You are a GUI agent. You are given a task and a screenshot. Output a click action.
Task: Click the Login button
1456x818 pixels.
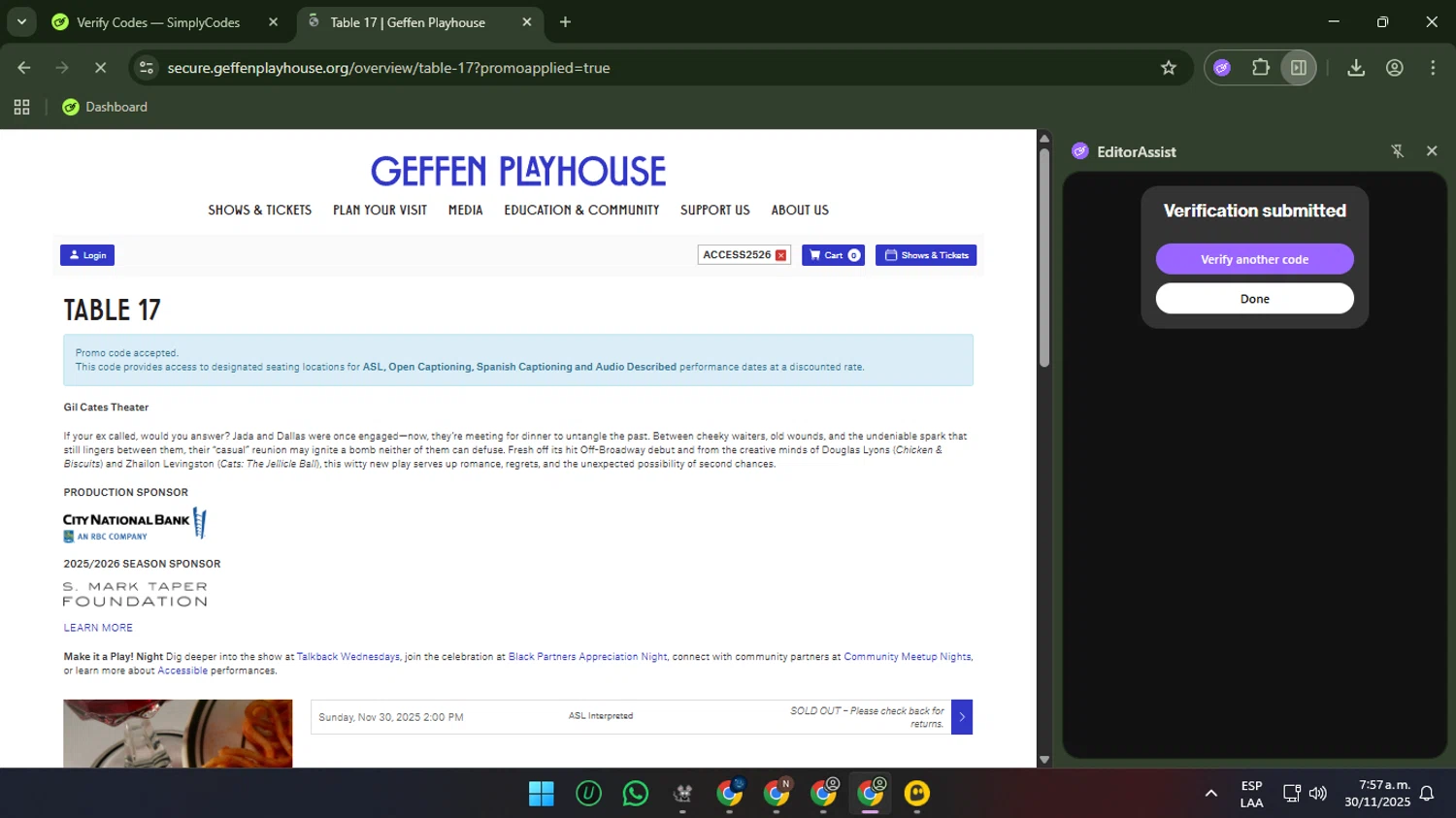[87, 255]
